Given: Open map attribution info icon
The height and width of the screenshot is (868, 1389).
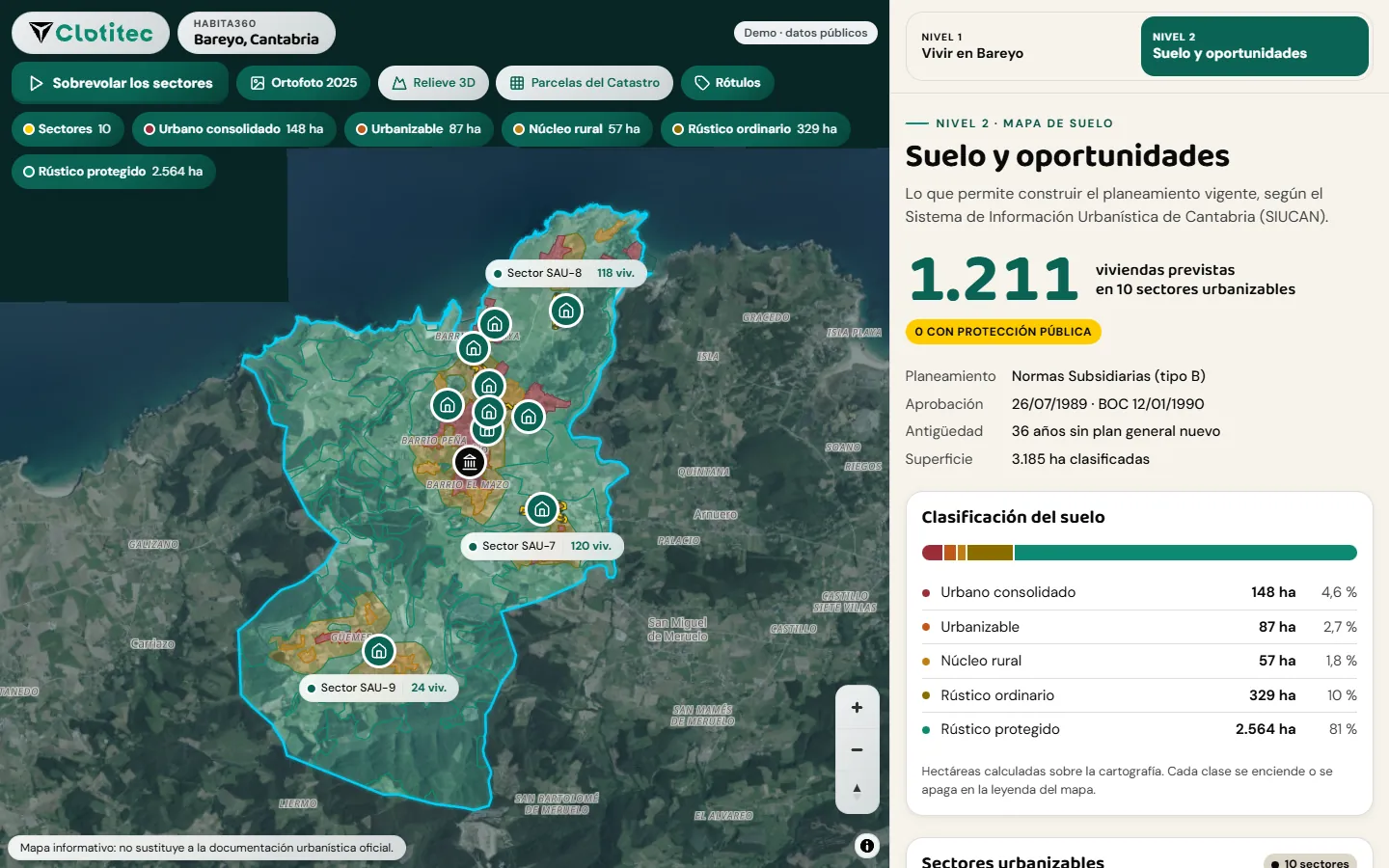Looking at the screenshot, I should (x=867, y=846).
